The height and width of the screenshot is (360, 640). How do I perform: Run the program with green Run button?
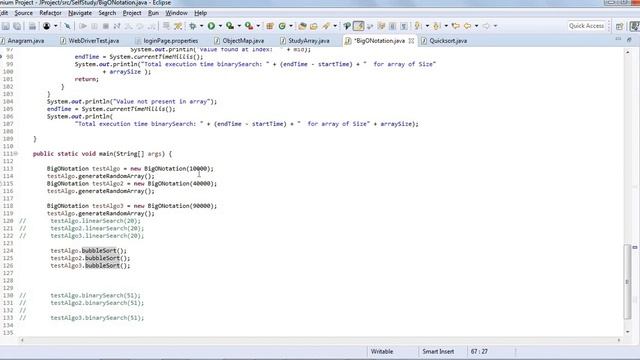(211, 26)
